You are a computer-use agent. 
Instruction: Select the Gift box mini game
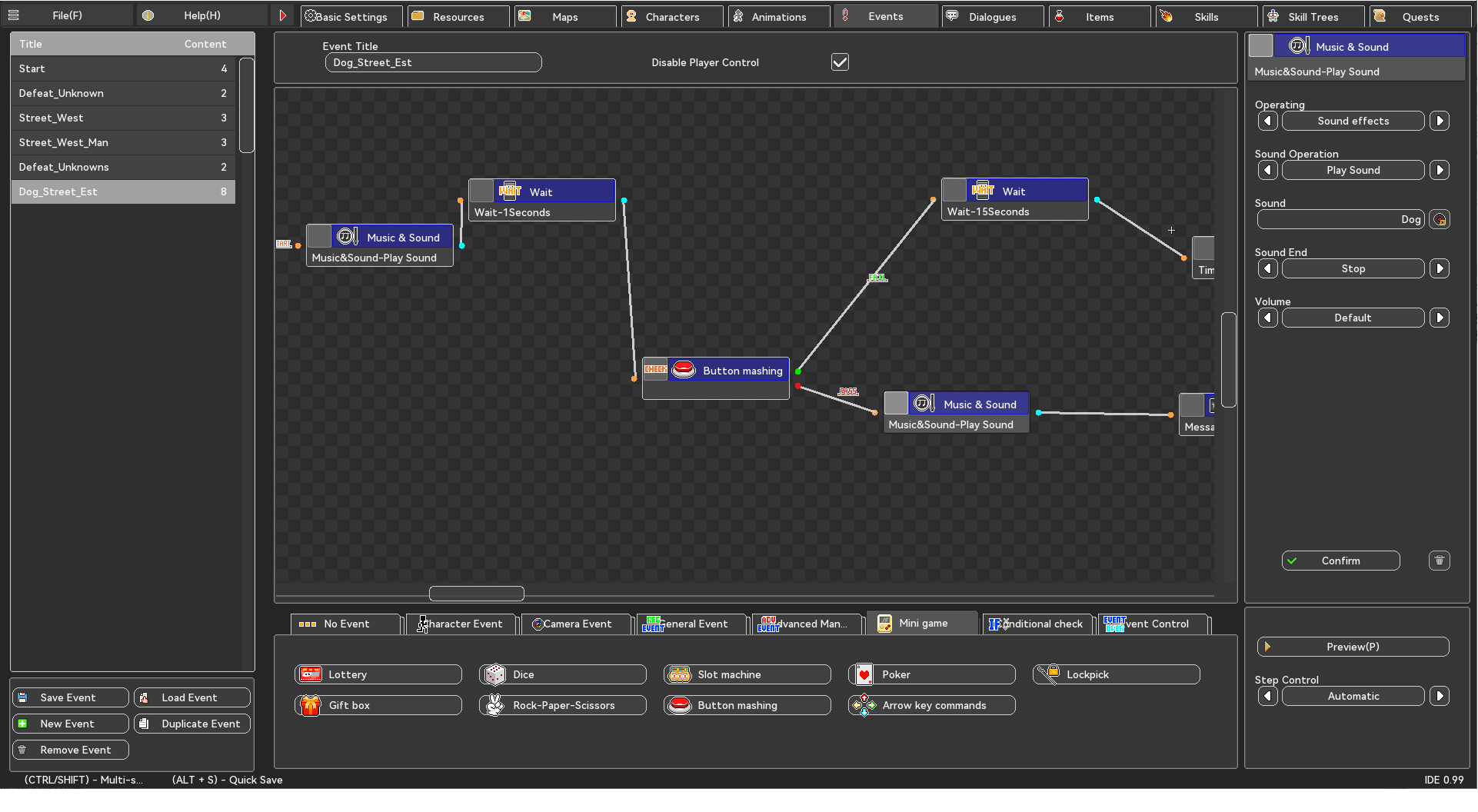click(378, 705)
